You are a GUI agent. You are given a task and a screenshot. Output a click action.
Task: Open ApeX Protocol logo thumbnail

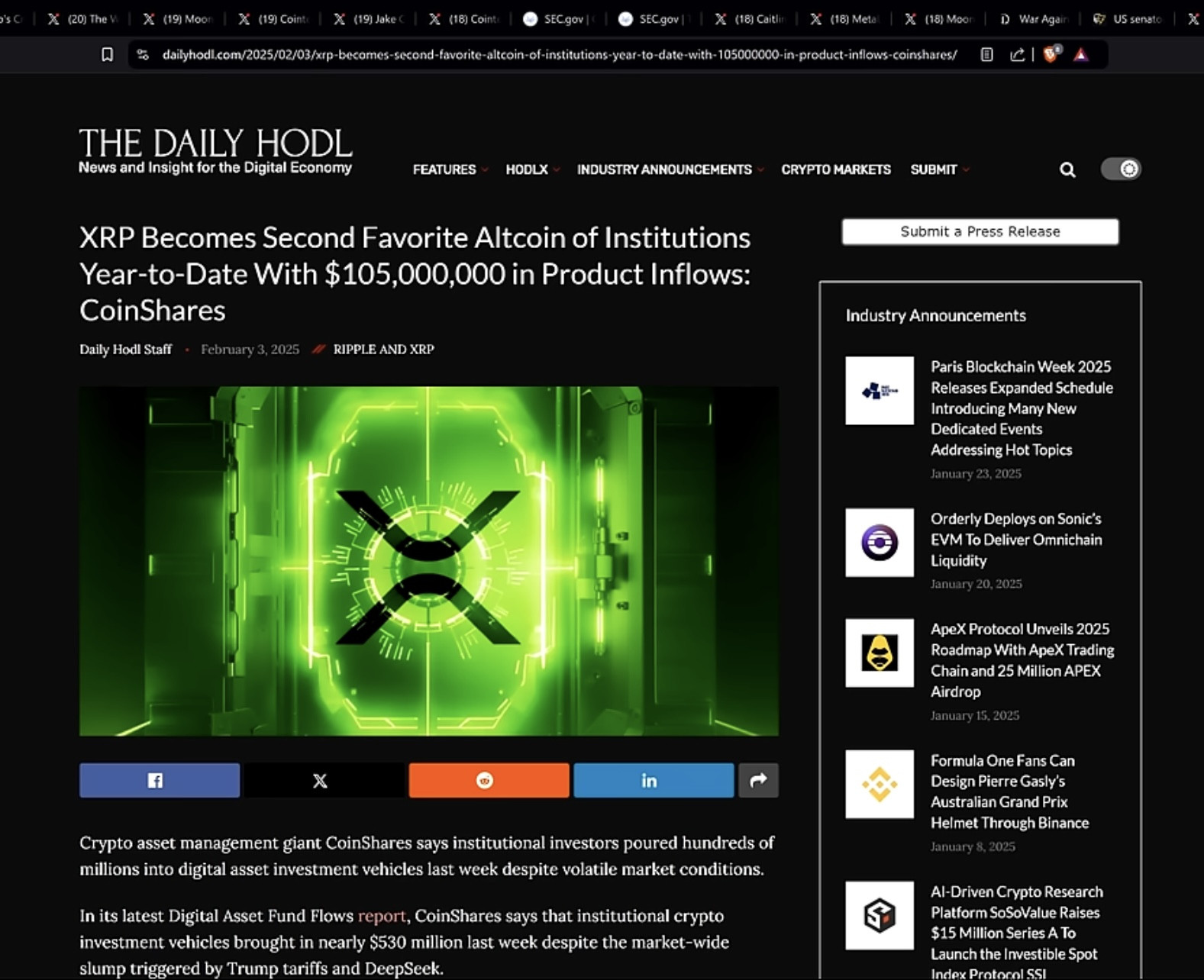[880, 653]
